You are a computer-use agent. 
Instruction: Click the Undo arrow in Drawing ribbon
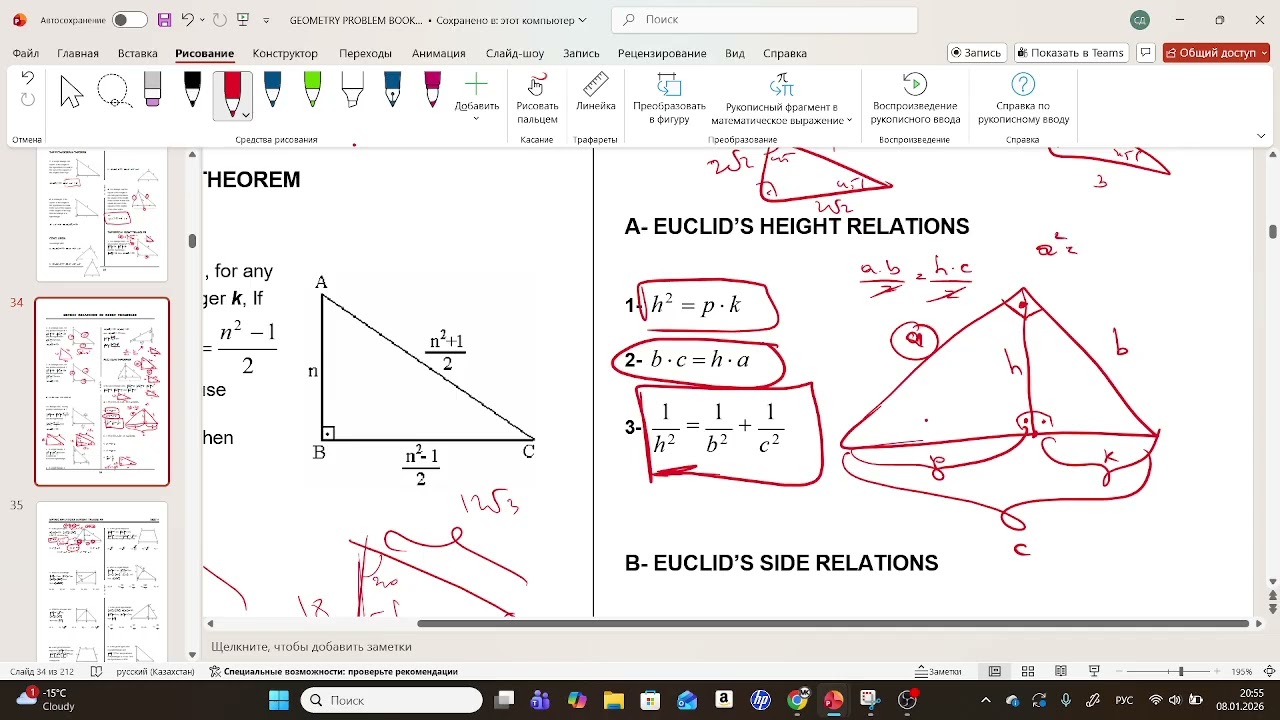coord(28,78)
